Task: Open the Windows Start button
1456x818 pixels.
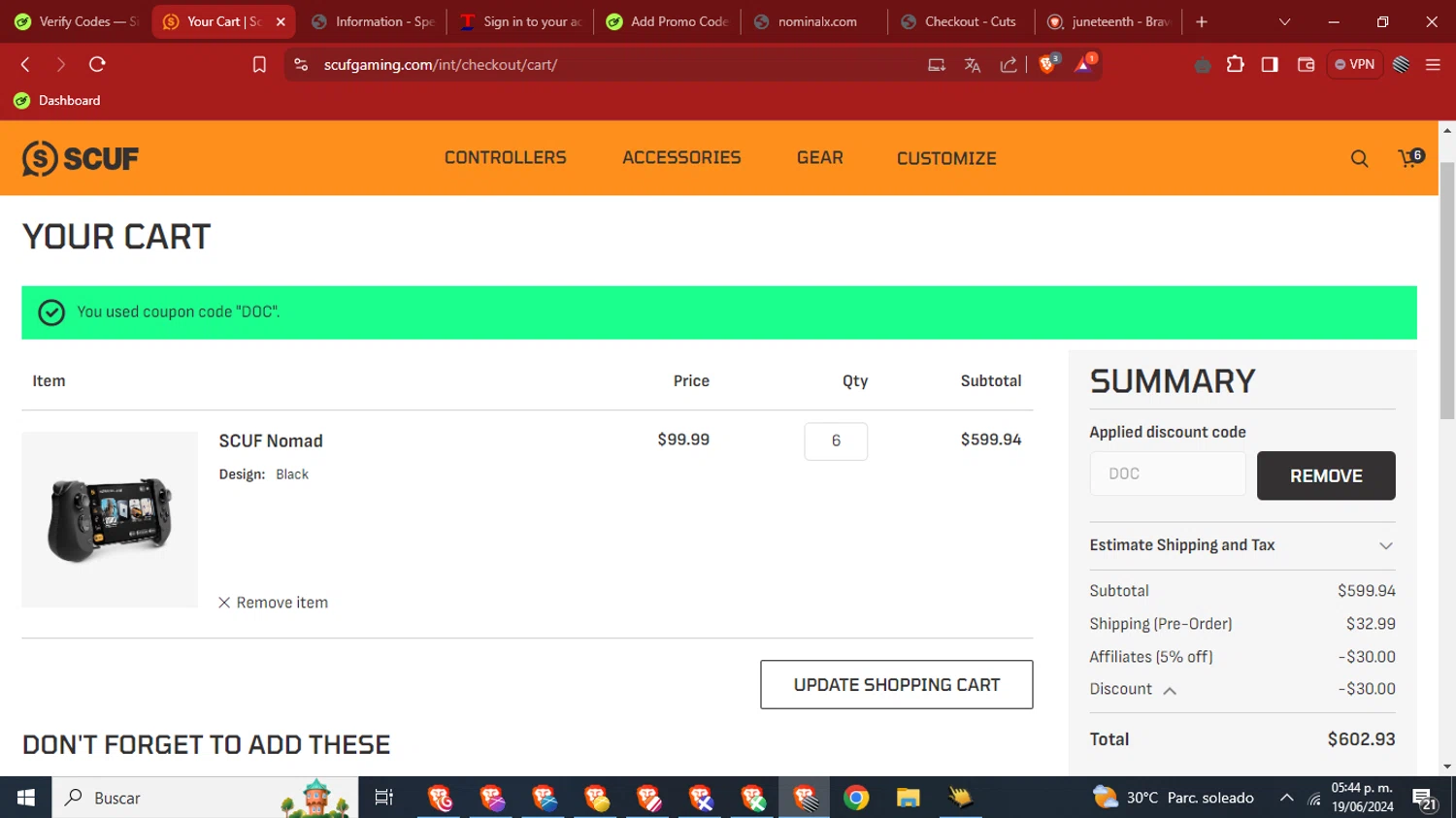Action: pos(26,798)
